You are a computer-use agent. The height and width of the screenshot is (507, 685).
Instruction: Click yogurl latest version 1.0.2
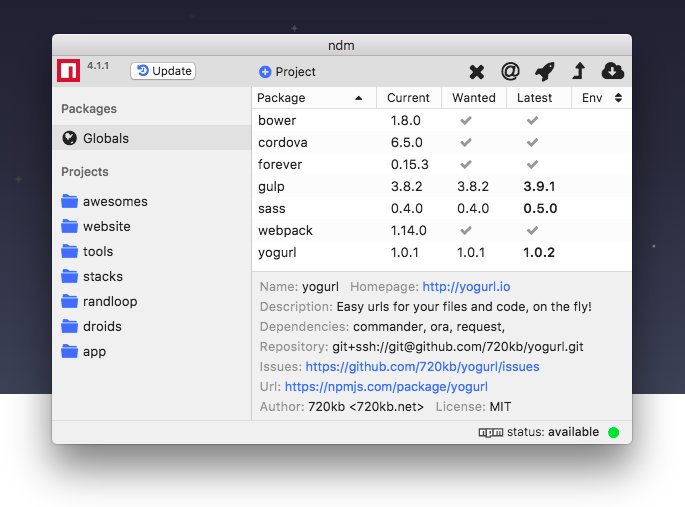click(x=539, y=252)
